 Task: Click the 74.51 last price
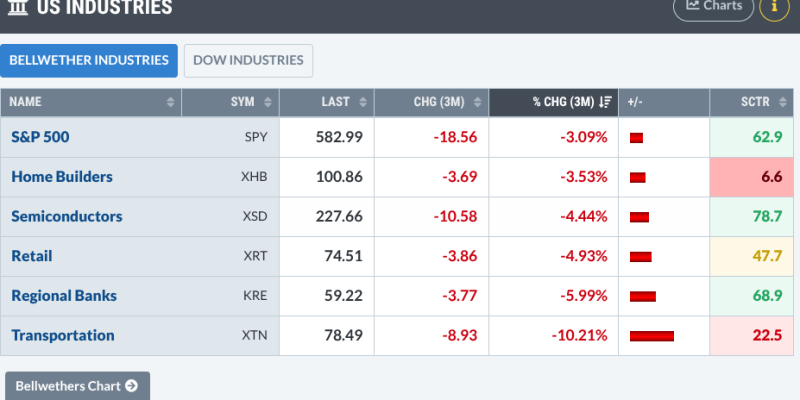coord(343,256)
